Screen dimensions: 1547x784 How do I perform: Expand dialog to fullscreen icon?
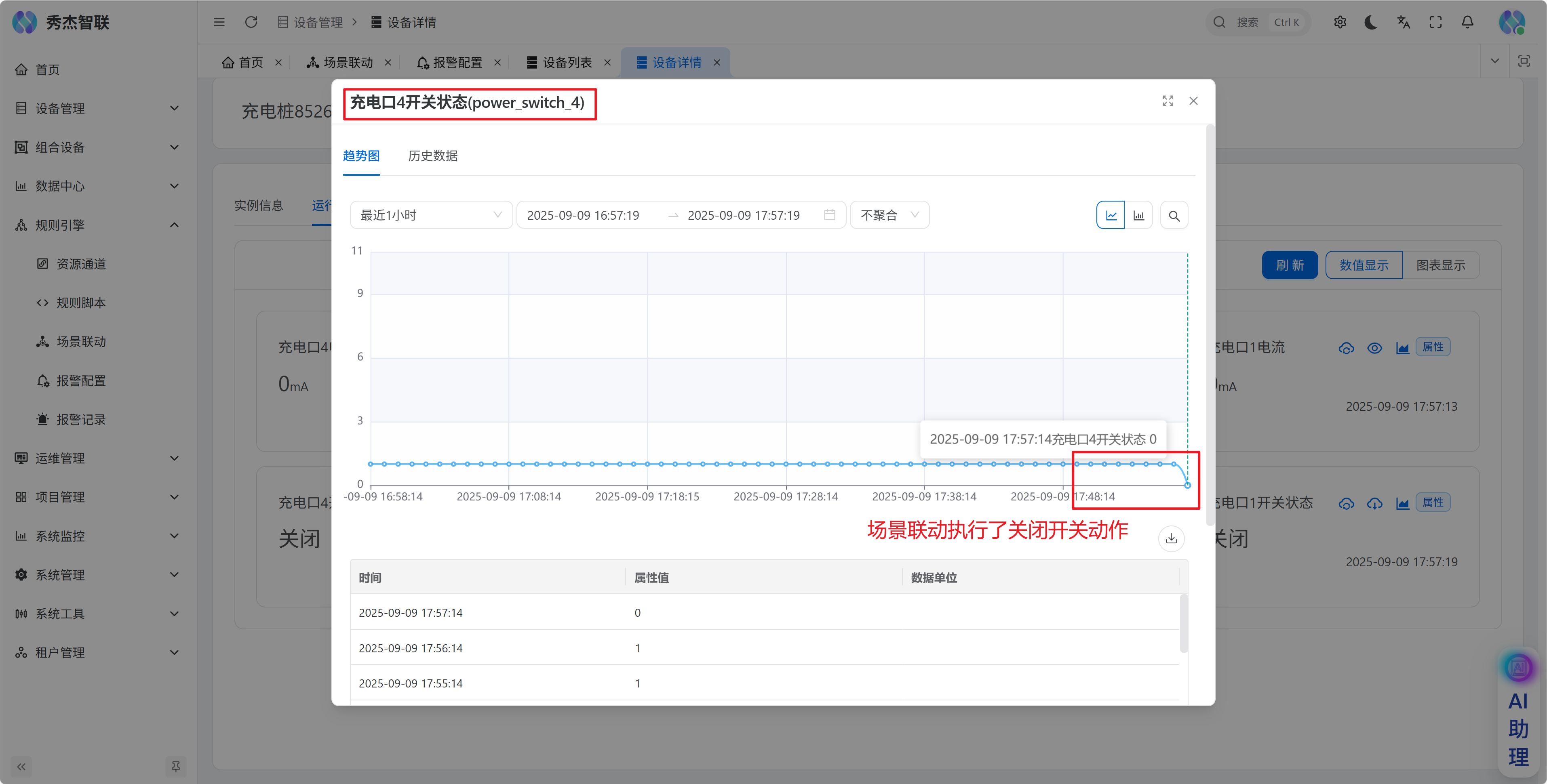[x=1168, y=101]
